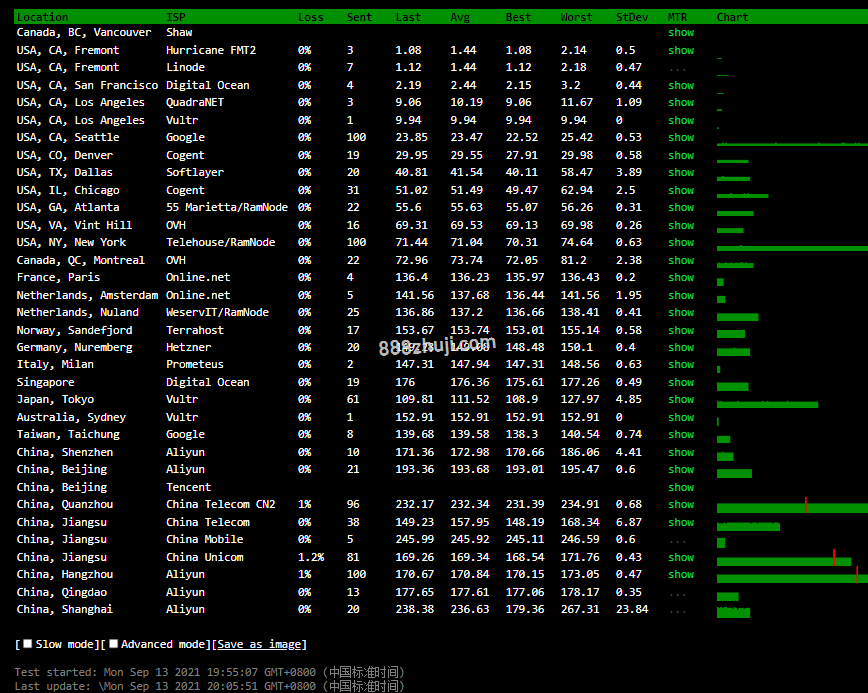
Task: Click the Avg column header
Action: pos(460,17)
